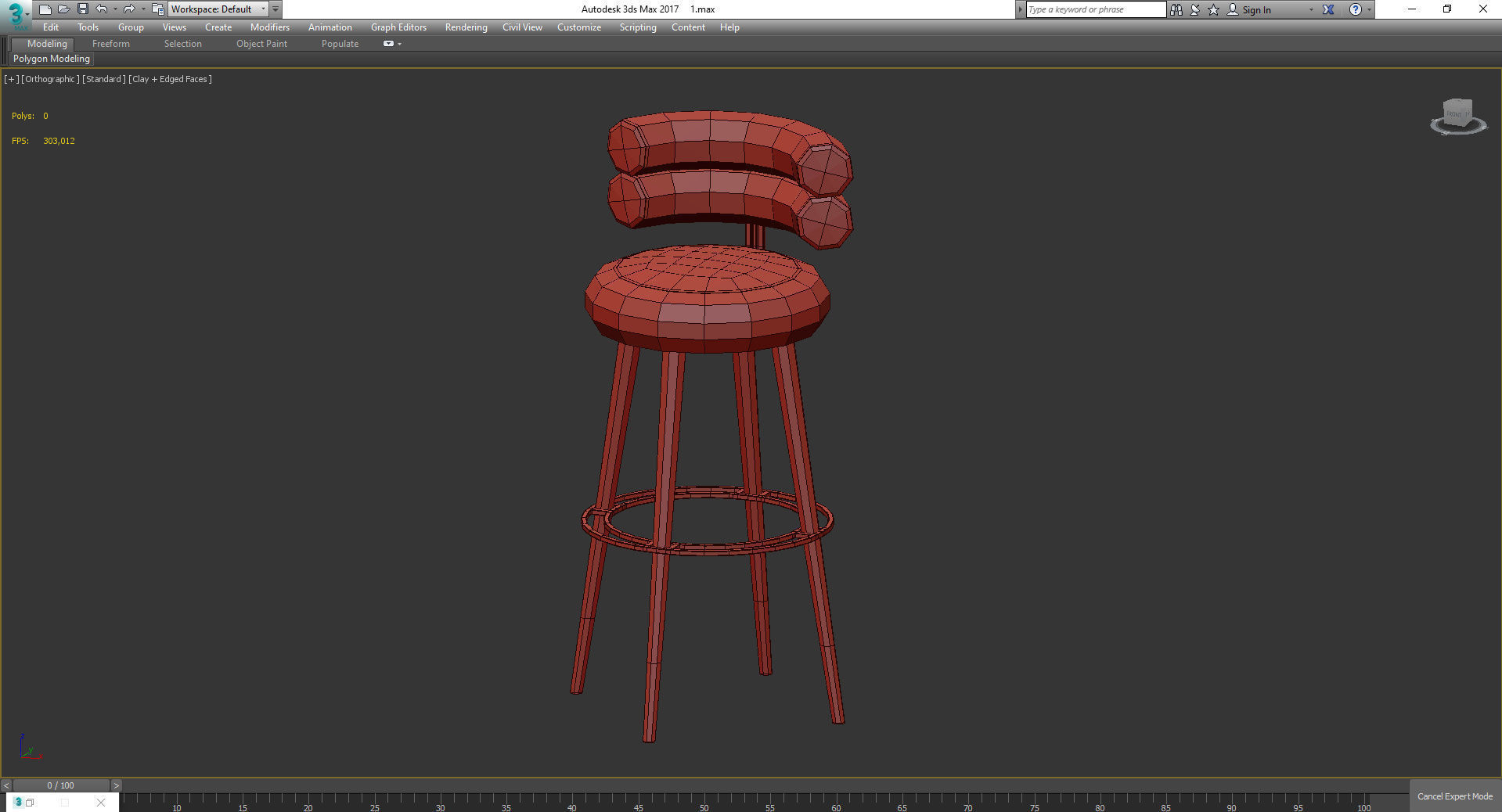Expand the InfoCenter search box arrow
The width and height of the screenshot is (1502, 812).
[1020, 9]
